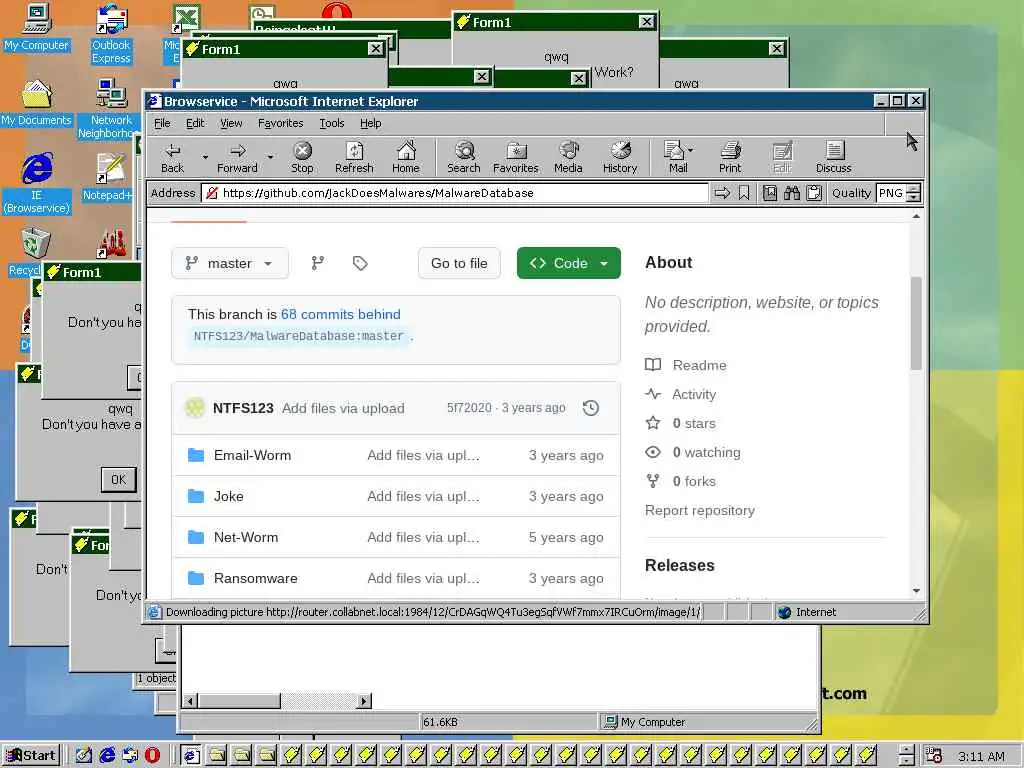Screen dimensions: 1024x768
Task: Open the Net-Worm folder
Action: coord(246,537)
